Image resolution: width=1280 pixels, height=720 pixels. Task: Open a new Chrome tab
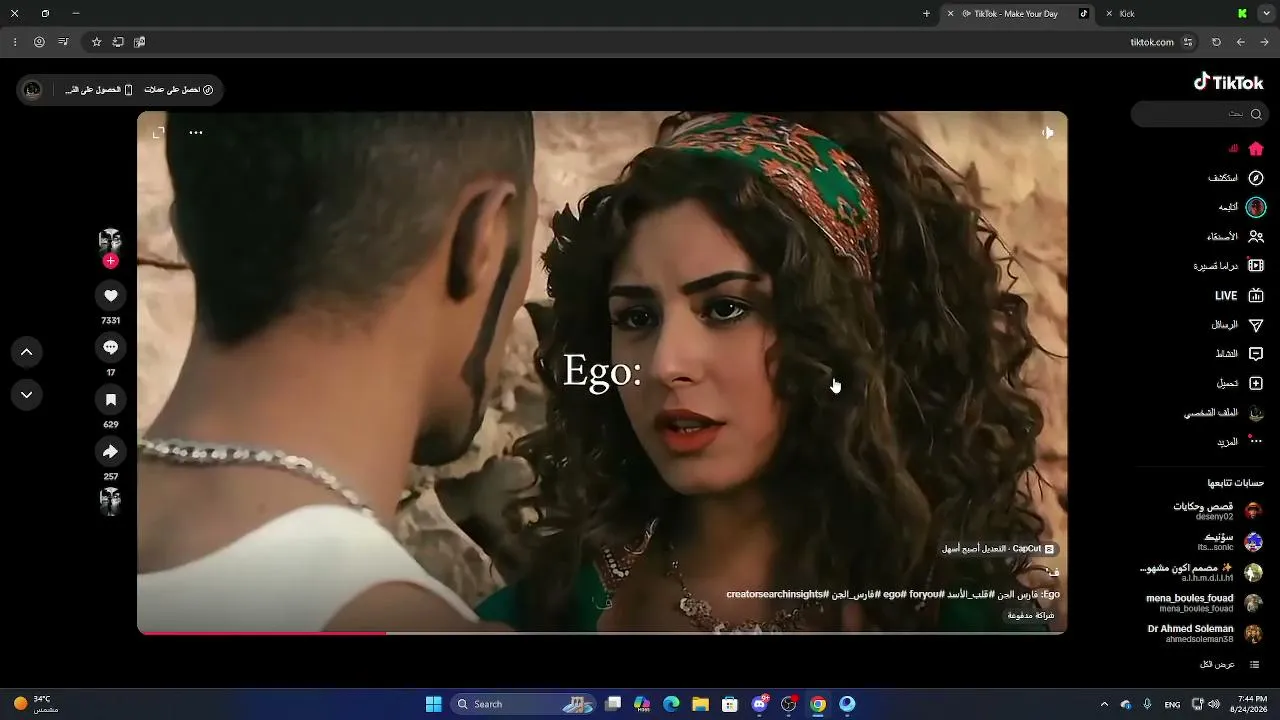(x=926, y=14)
